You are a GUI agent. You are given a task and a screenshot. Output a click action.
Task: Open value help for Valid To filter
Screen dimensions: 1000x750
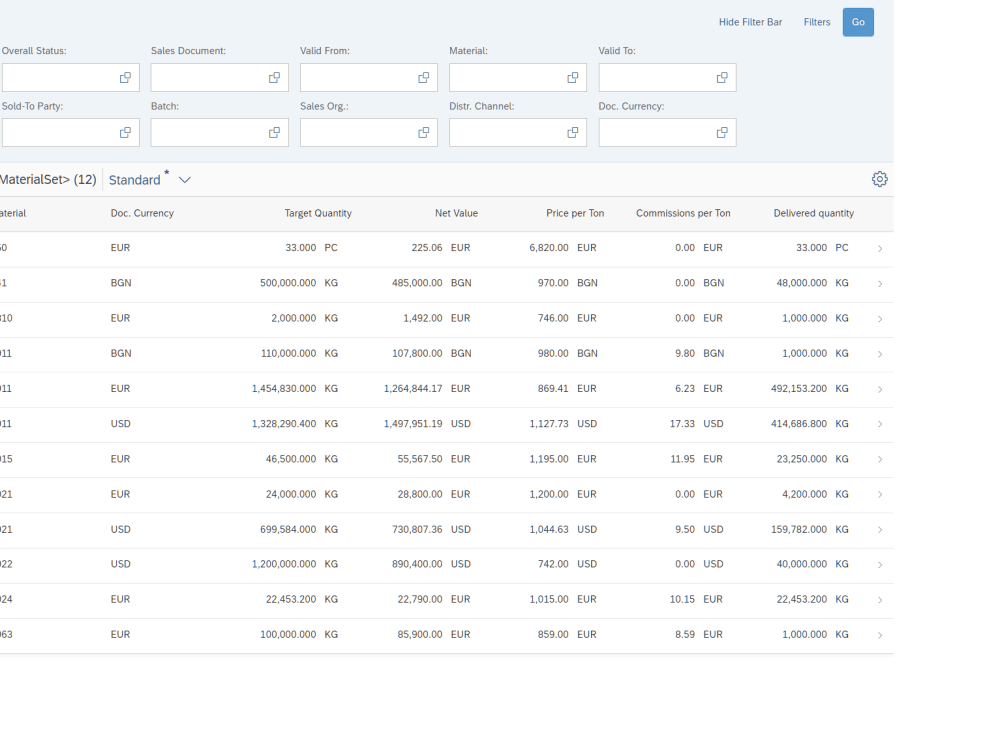click(x=721, y=77)
